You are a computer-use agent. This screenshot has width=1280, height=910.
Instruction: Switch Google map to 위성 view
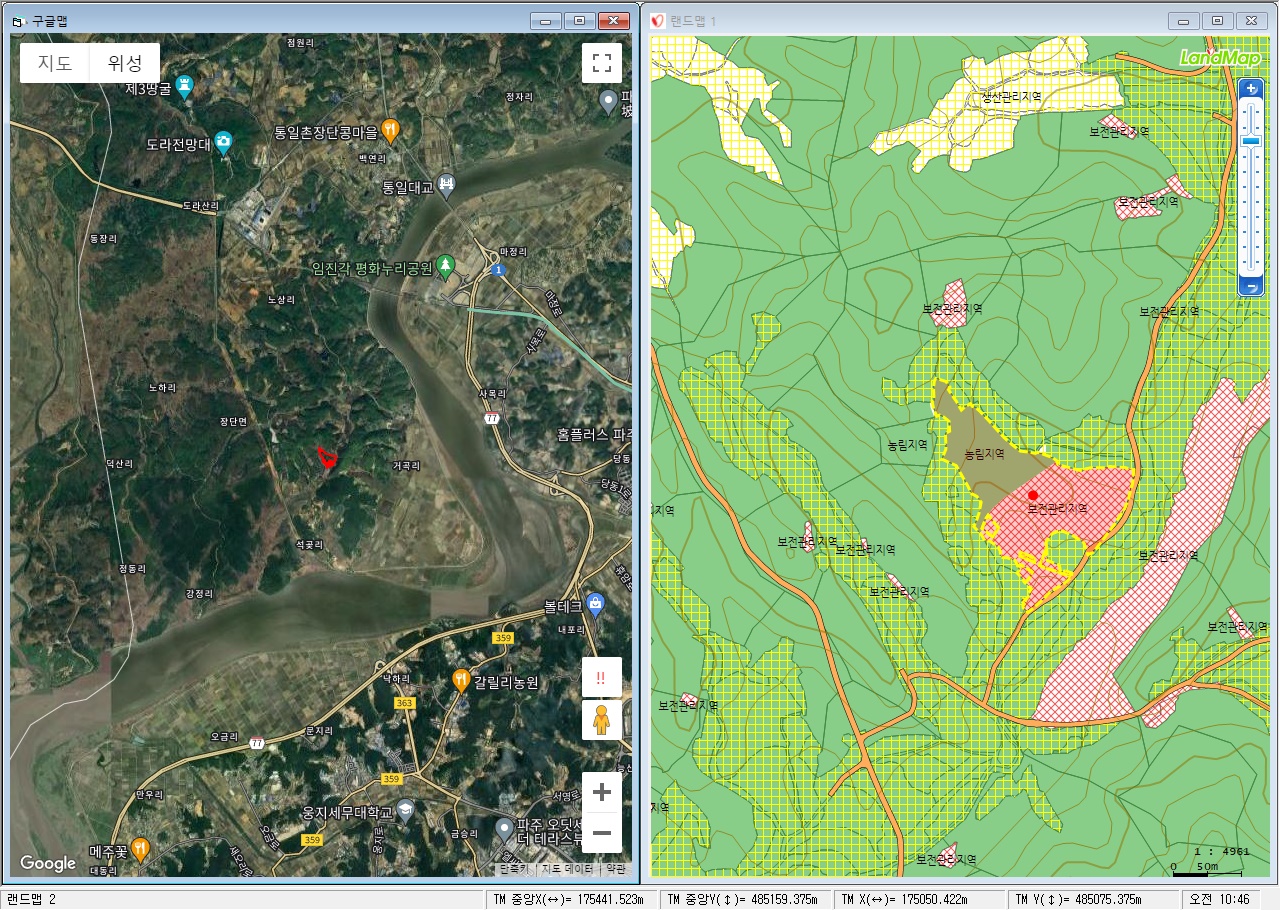pos(125,63)
